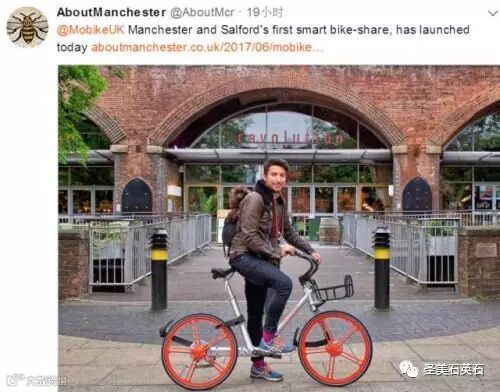The width and height of the screenshot is (500, 392).
Task: Click the wooden barrel by the entrance
Action: [x=330, y=231]
